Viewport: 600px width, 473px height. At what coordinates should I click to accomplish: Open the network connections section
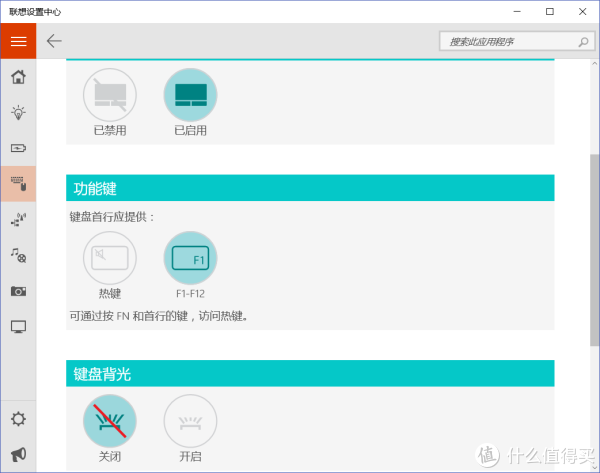[x=18, y=219]
